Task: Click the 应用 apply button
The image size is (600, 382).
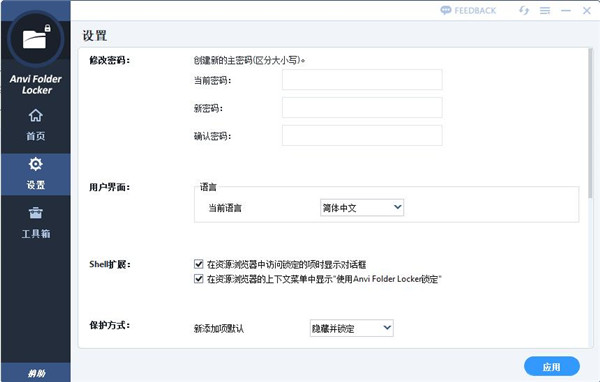Action: 551,367
